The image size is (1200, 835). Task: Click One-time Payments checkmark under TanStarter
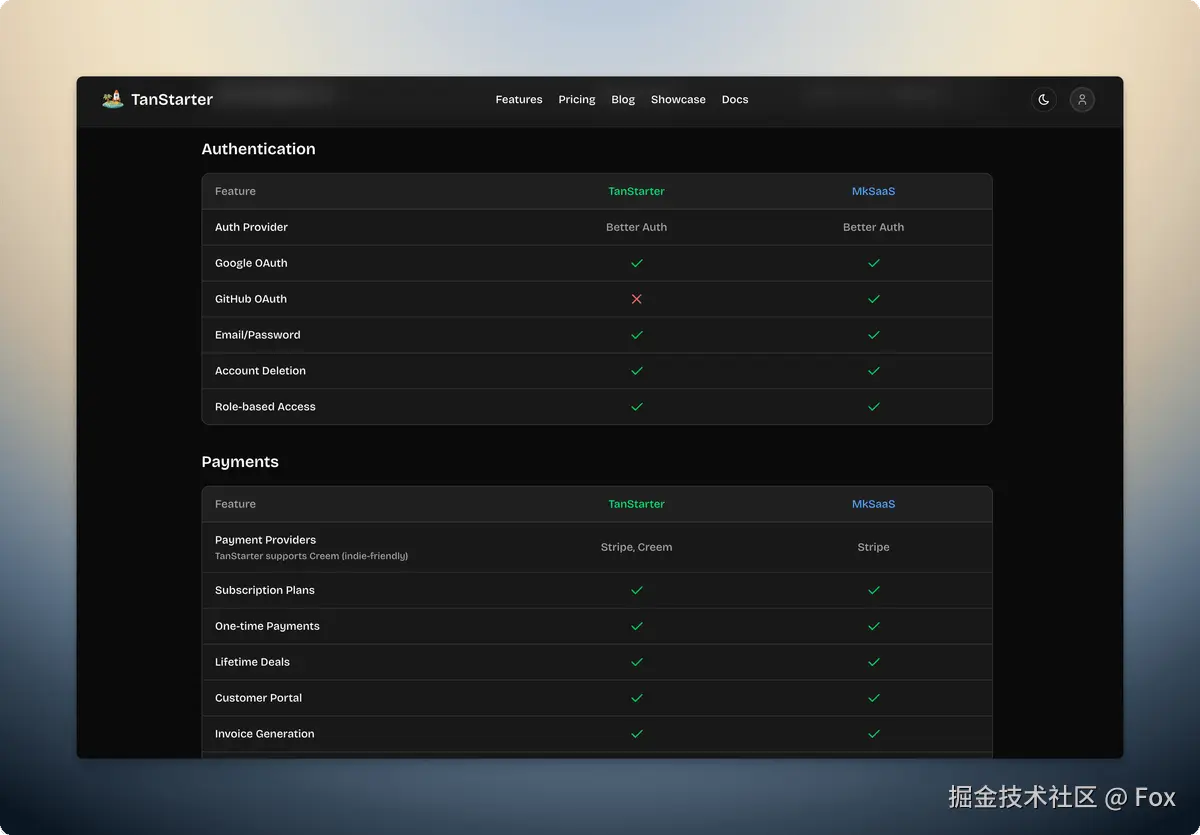(637, 626)
